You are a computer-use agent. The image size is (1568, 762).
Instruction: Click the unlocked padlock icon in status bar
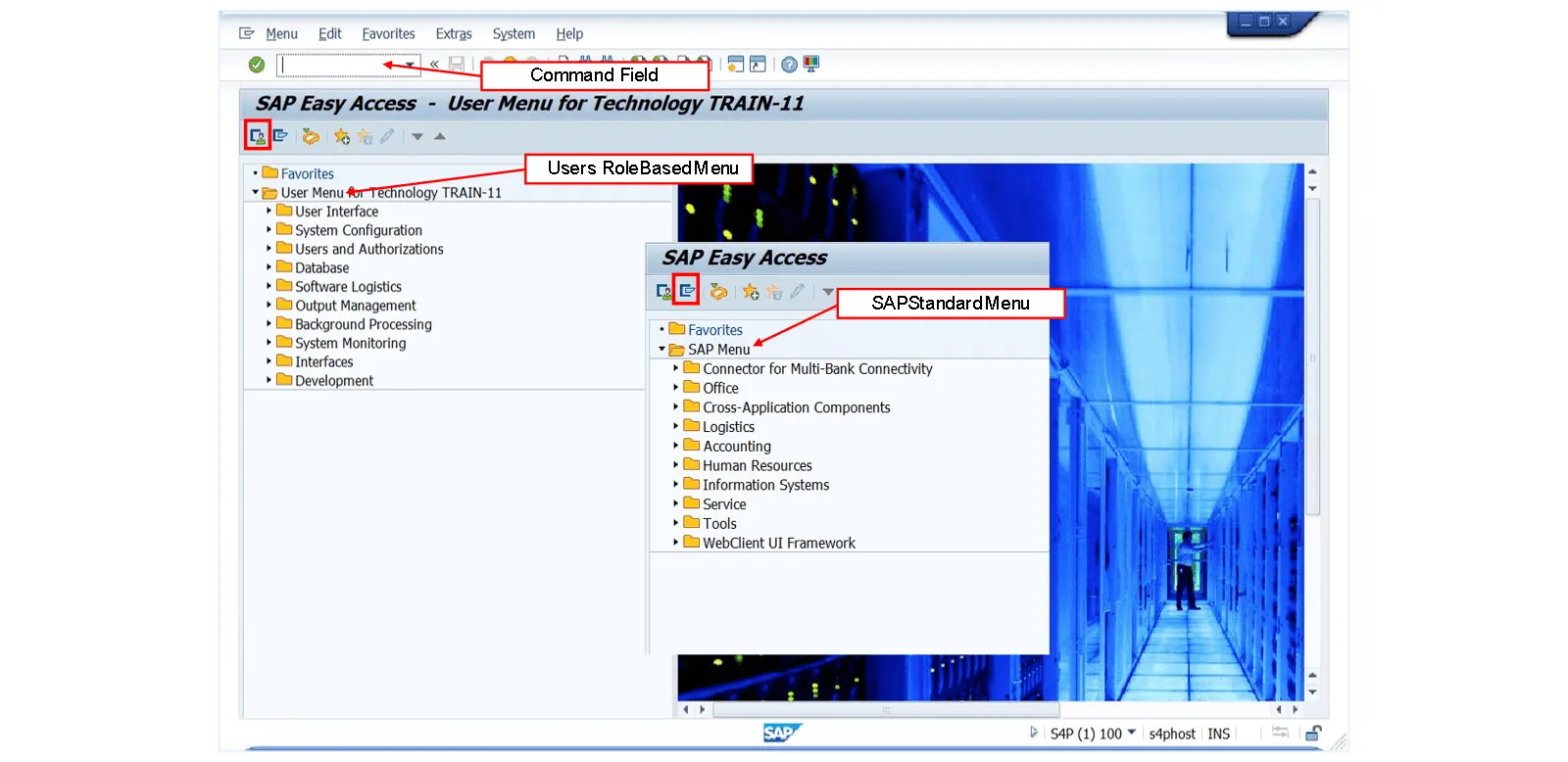1313,733
